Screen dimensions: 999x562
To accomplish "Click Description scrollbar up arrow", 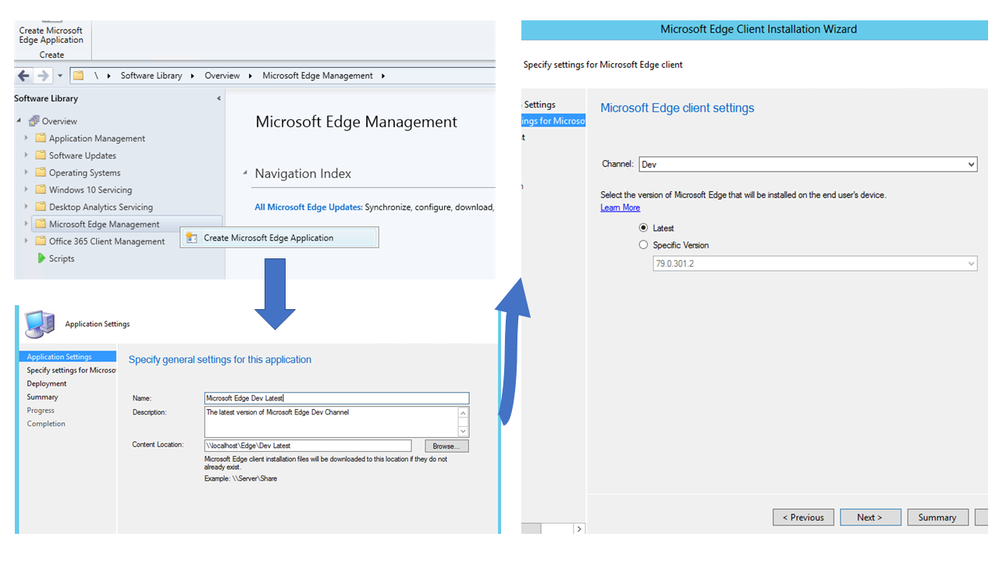I will (463, 413).
